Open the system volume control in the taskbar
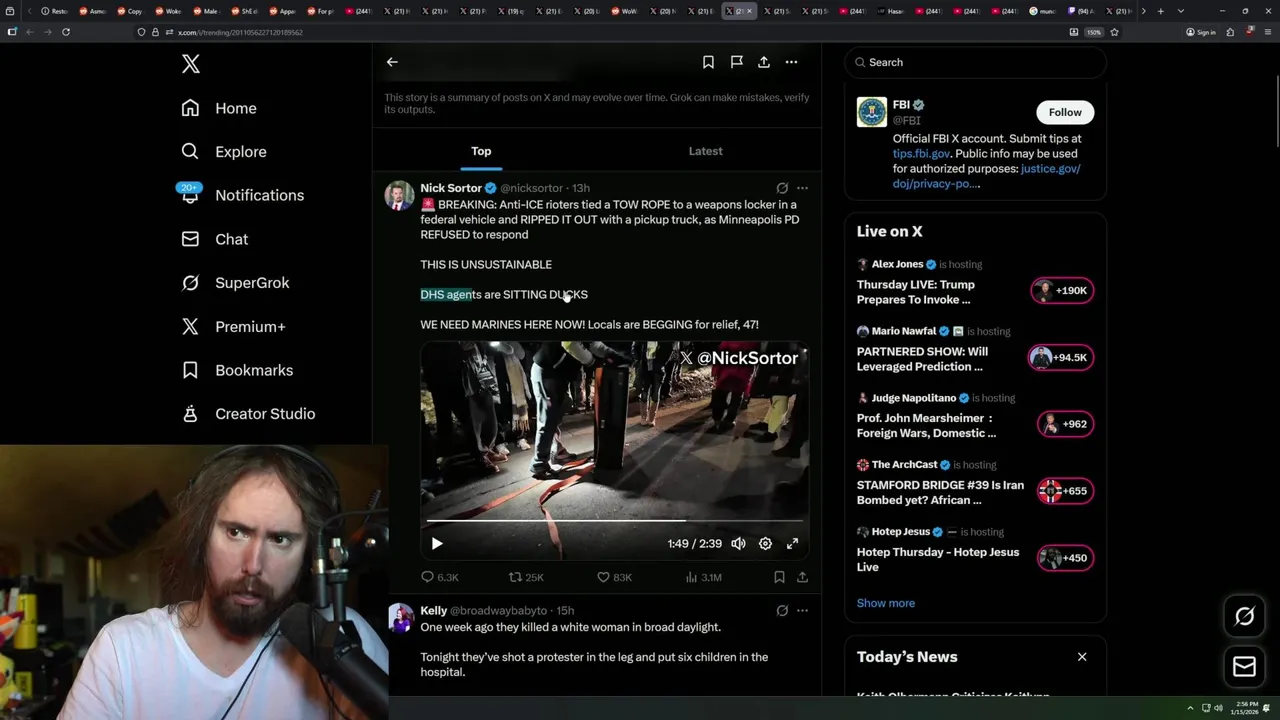 coord(1218,708)
